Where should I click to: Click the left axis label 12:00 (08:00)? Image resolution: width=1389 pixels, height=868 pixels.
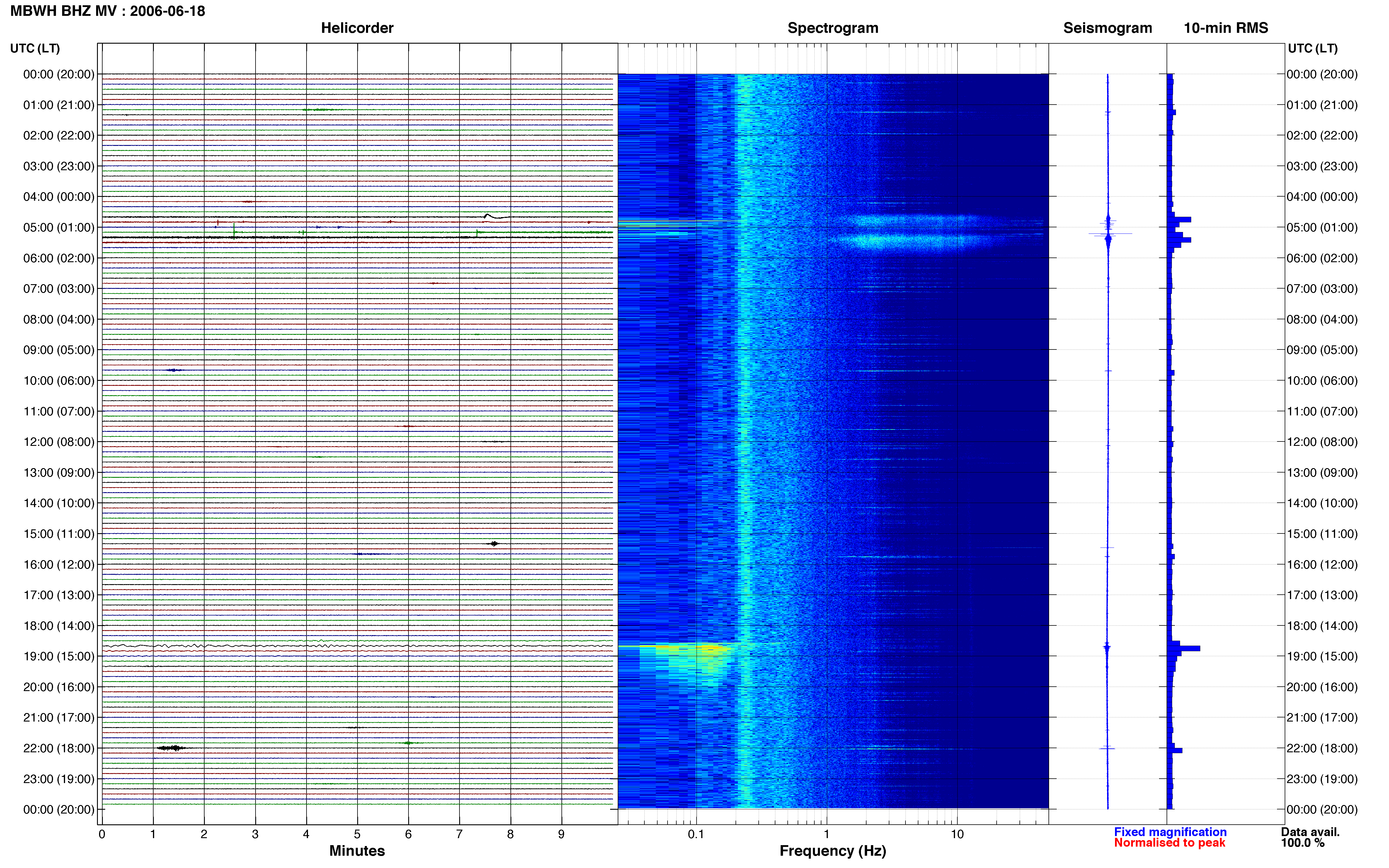pyautogui.click(x=59, y=441)
